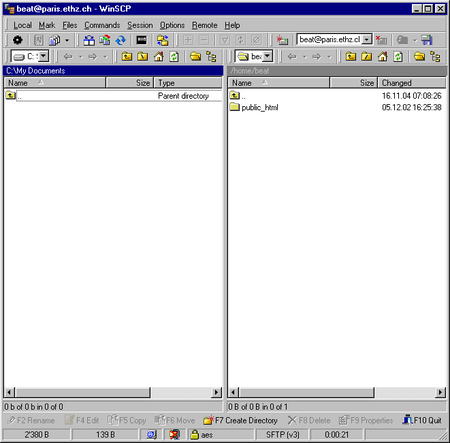Screen dimensions: 450x443
Task: Open the Files menu
Action: (70, 25)
